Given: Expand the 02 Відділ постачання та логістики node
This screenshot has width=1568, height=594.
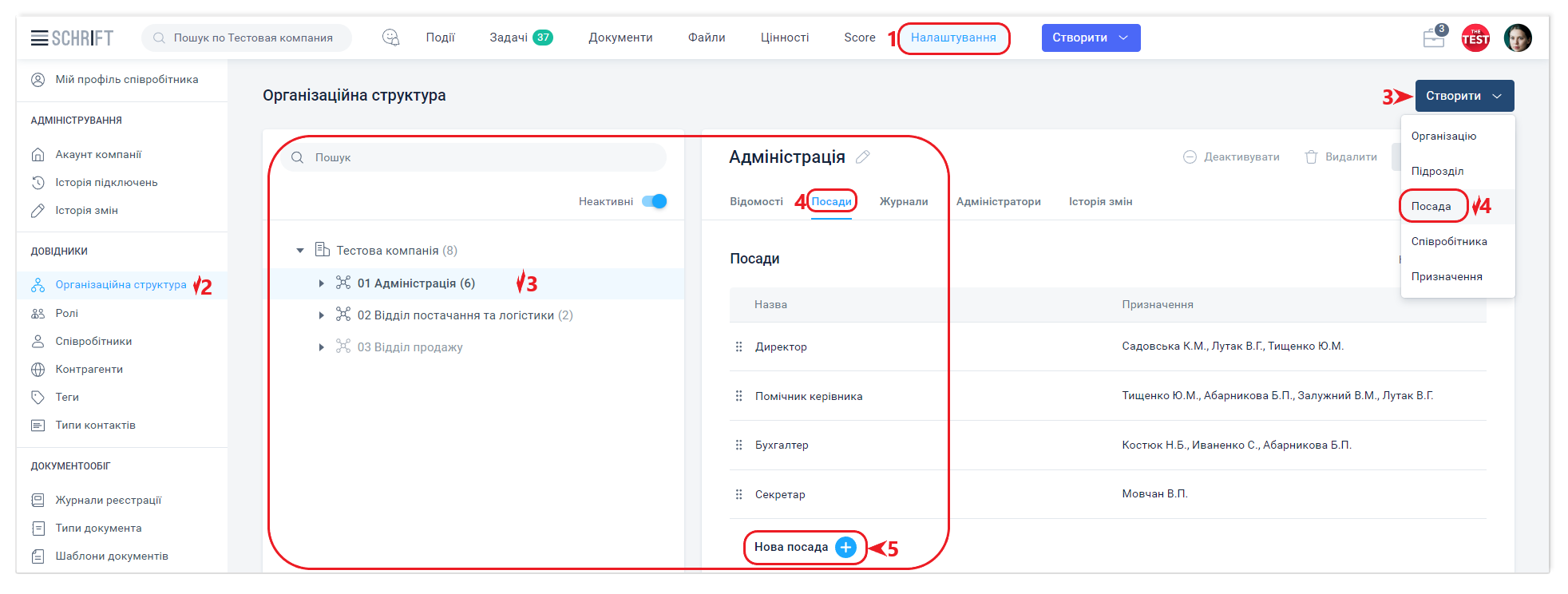Looking at the screenshot, I should click(x=321, y=315).
